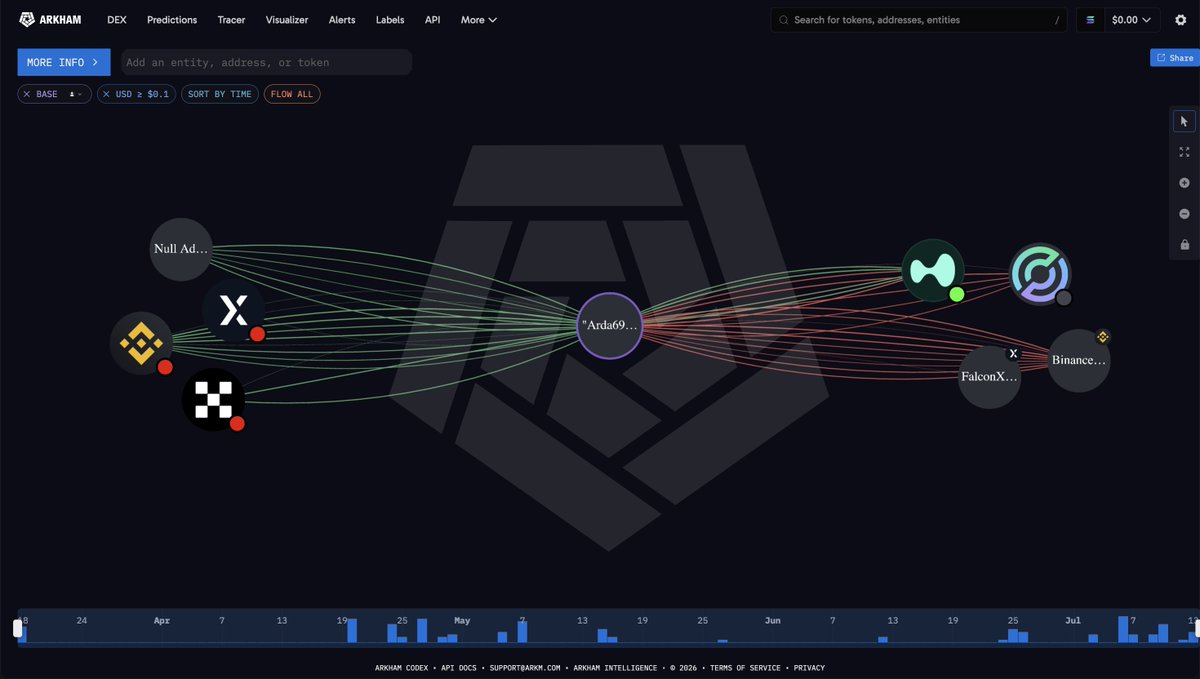Viewport: 1200px width, 679px height.
Task: Remove the BASE chain filter
Action: coord(27,94)
